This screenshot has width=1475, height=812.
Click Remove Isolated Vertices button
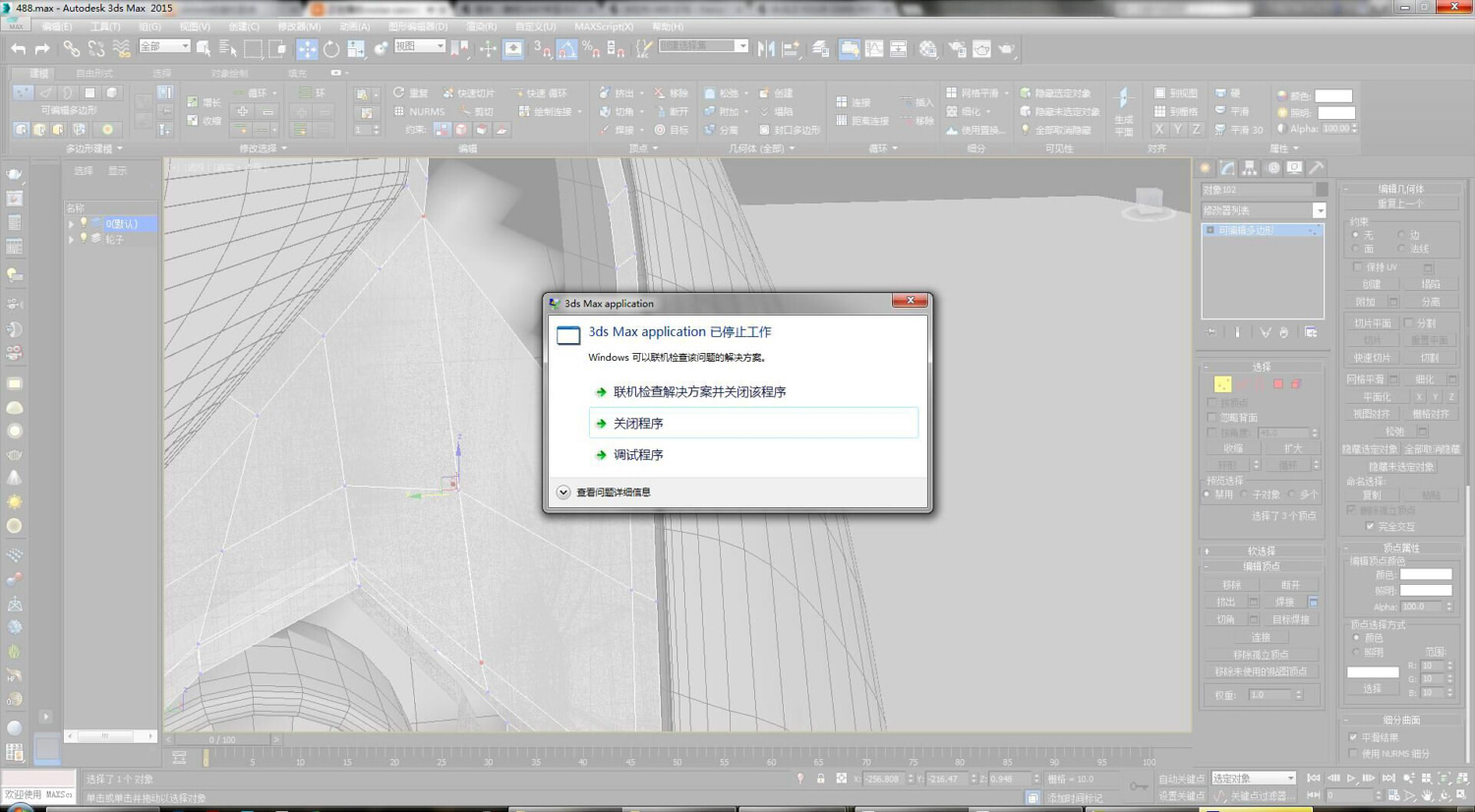(1261, 655)
